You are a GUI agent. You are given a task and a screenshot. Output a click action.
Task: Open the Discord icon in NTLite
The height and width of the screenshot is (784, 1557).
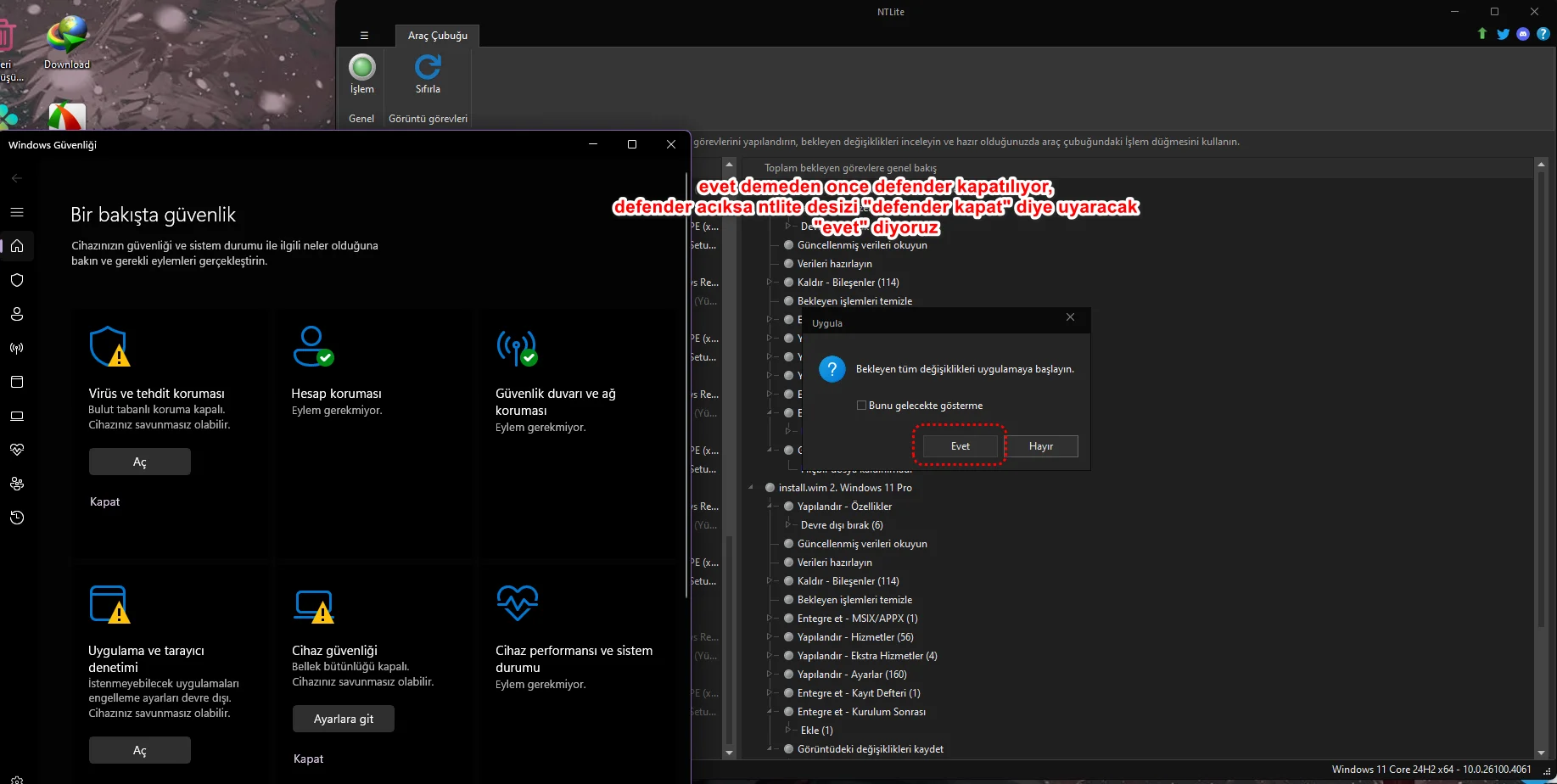tap(1523, 34)
